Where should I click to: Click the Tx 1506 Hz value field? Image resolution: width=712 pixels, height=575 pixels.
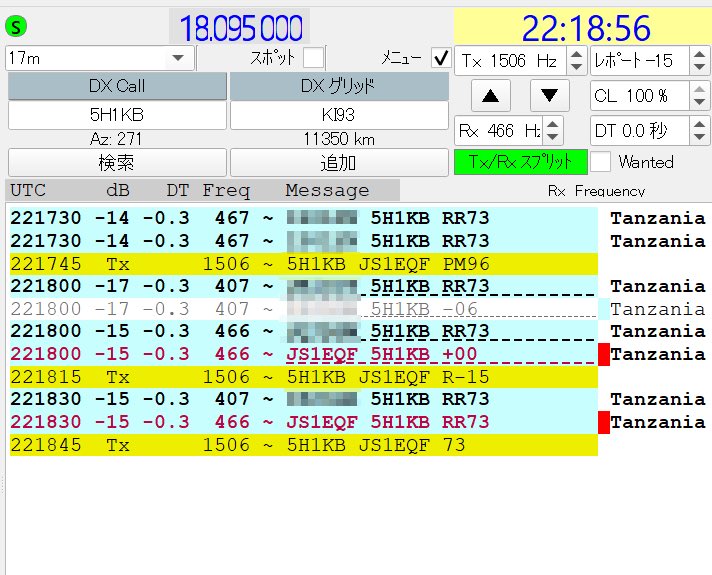pos(510,60)
